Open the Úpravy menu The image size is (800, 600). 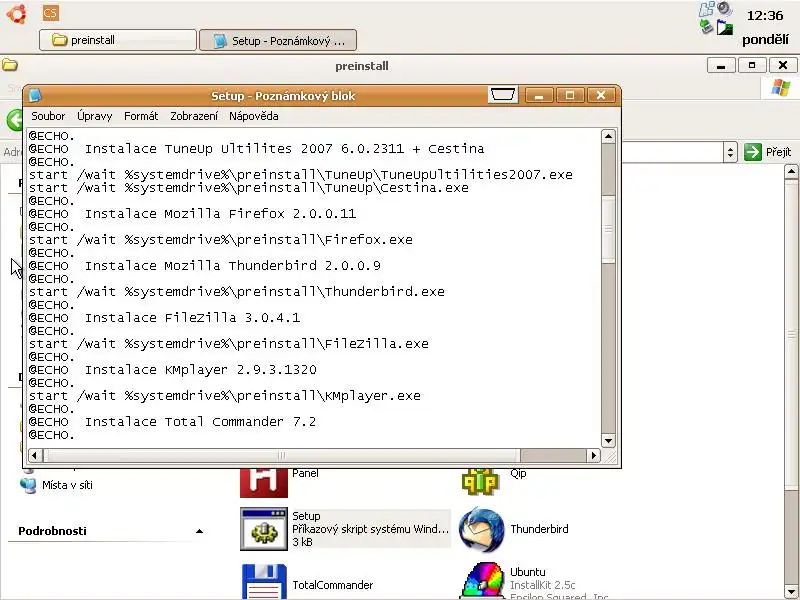click(94, 116)
